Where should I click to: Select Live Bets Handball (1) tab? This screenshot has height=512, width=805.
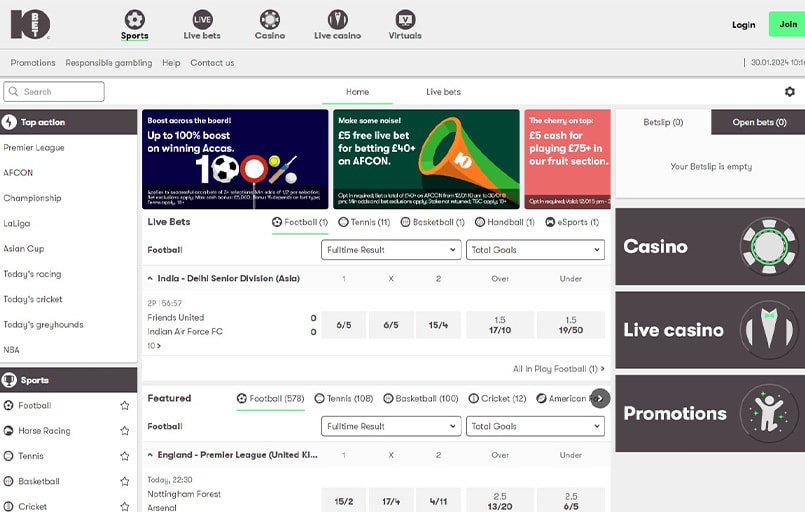[505, 222]
